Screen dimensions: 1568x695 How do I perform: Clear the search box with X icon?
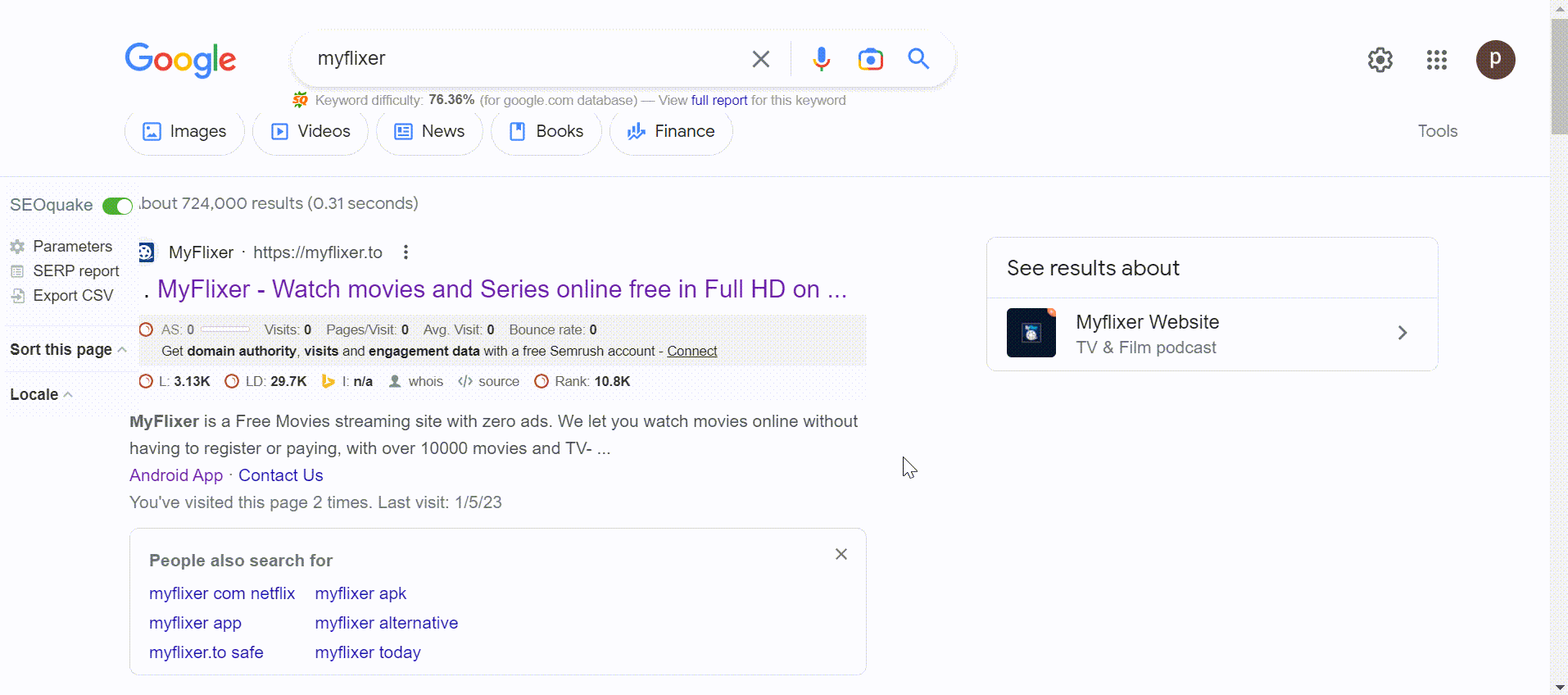(761, 59)
